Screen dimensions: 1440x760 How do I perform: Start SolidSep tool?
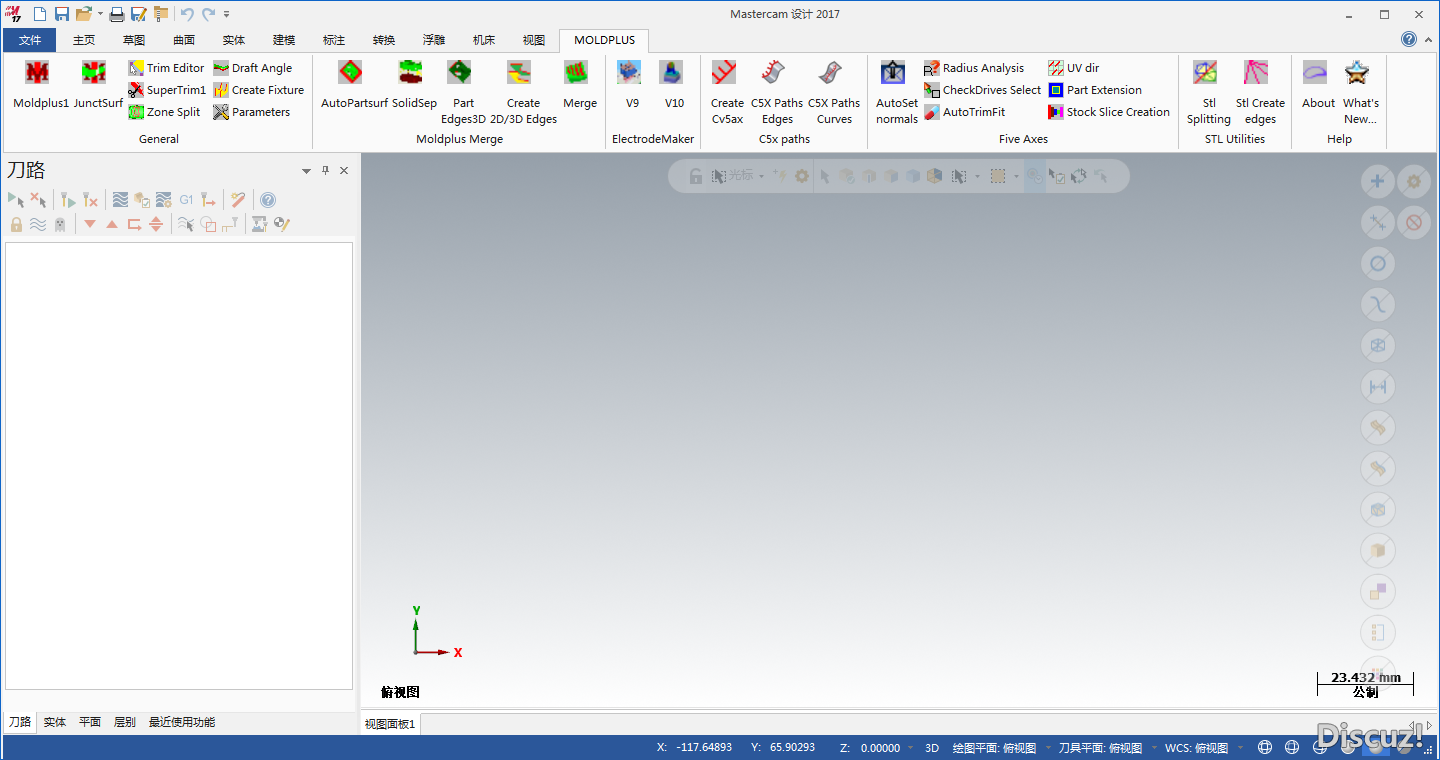tap(414, 85)
